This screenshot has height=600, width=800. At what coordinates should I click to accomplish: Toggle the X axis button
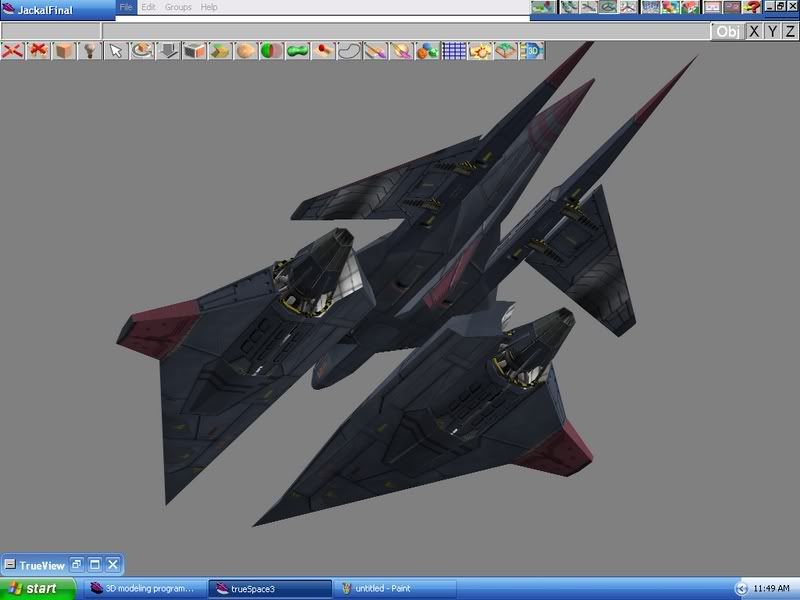click(754, 32)
